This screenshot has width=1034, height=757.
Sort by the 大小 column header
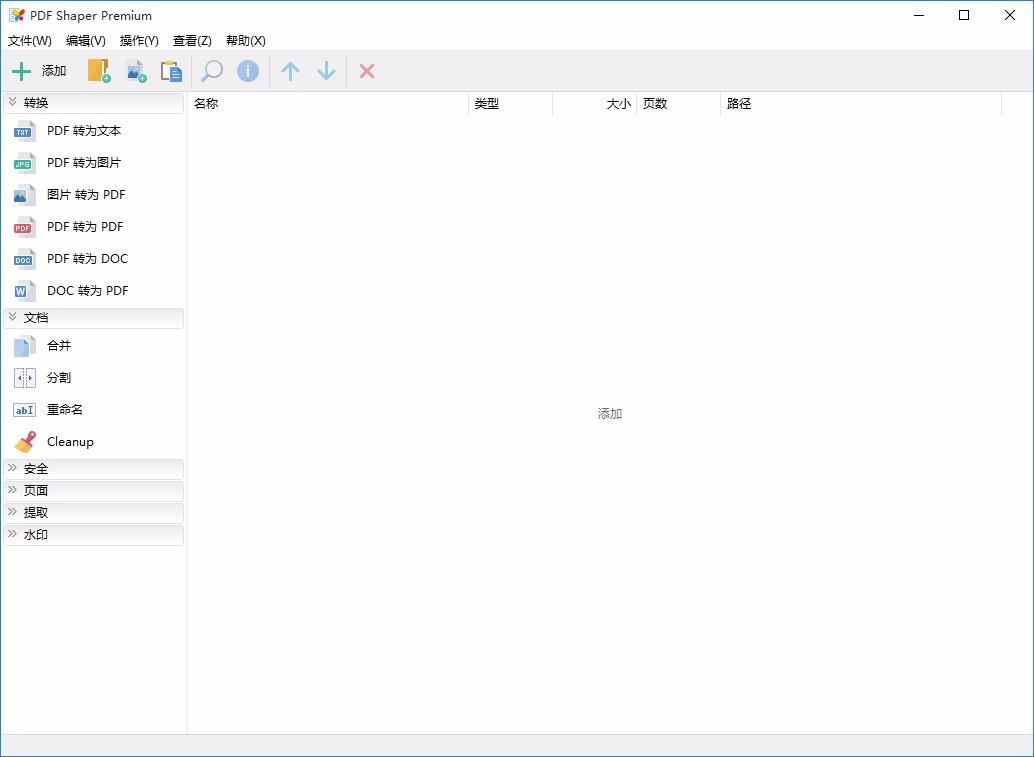pyautogui.click(x=594, y=104)
